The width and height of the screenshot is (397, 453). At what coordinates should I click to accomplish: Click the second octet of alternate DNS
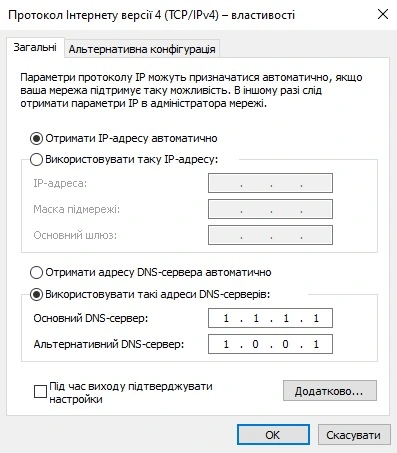(255, 344)
